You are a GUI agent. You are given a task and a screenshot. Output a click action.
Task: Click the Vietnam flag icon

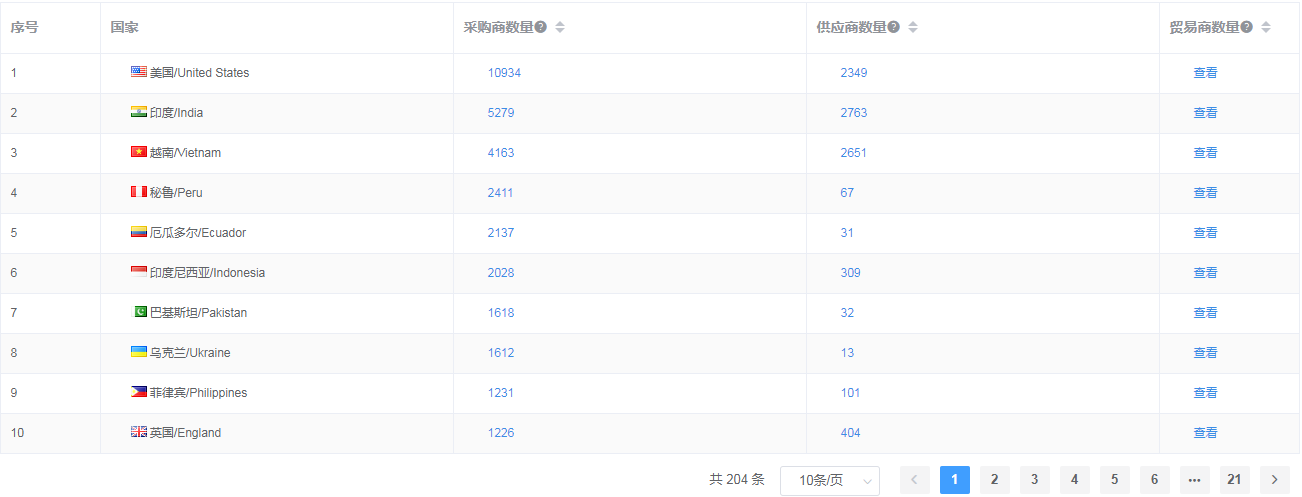pos(139,152)
